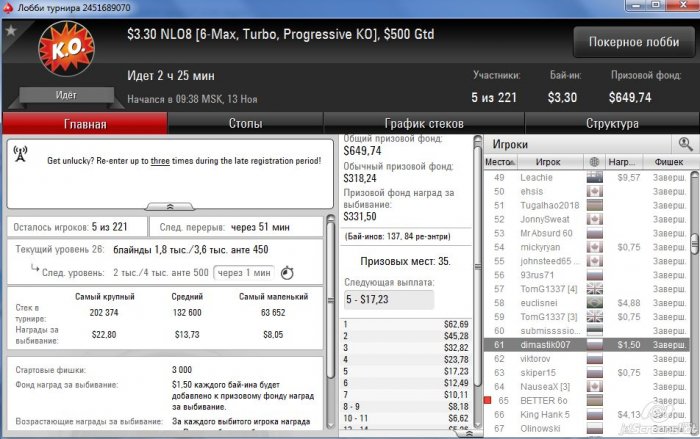This screenshot has height=439, width=700.
Task: Select player Tugalhao2018
Action: click(550, 205)
